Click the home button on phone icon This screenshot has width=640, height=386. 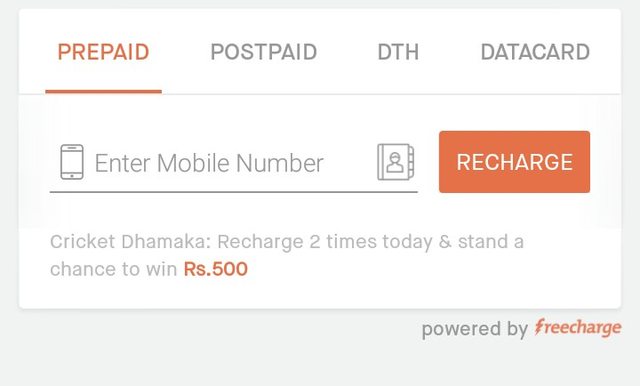click(x=72, y=176)
